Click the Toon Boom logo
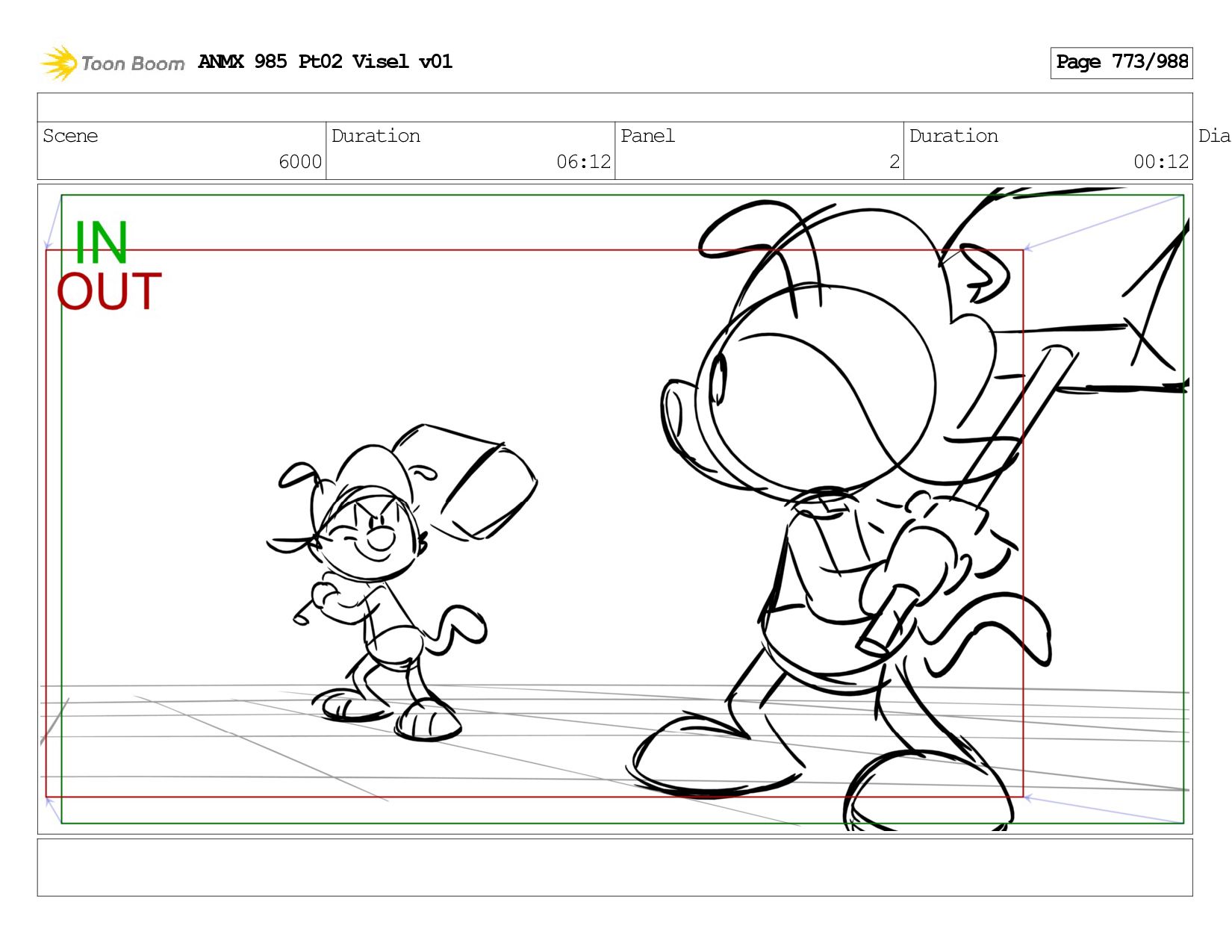1232x952 pixels. tap(112, 63)
